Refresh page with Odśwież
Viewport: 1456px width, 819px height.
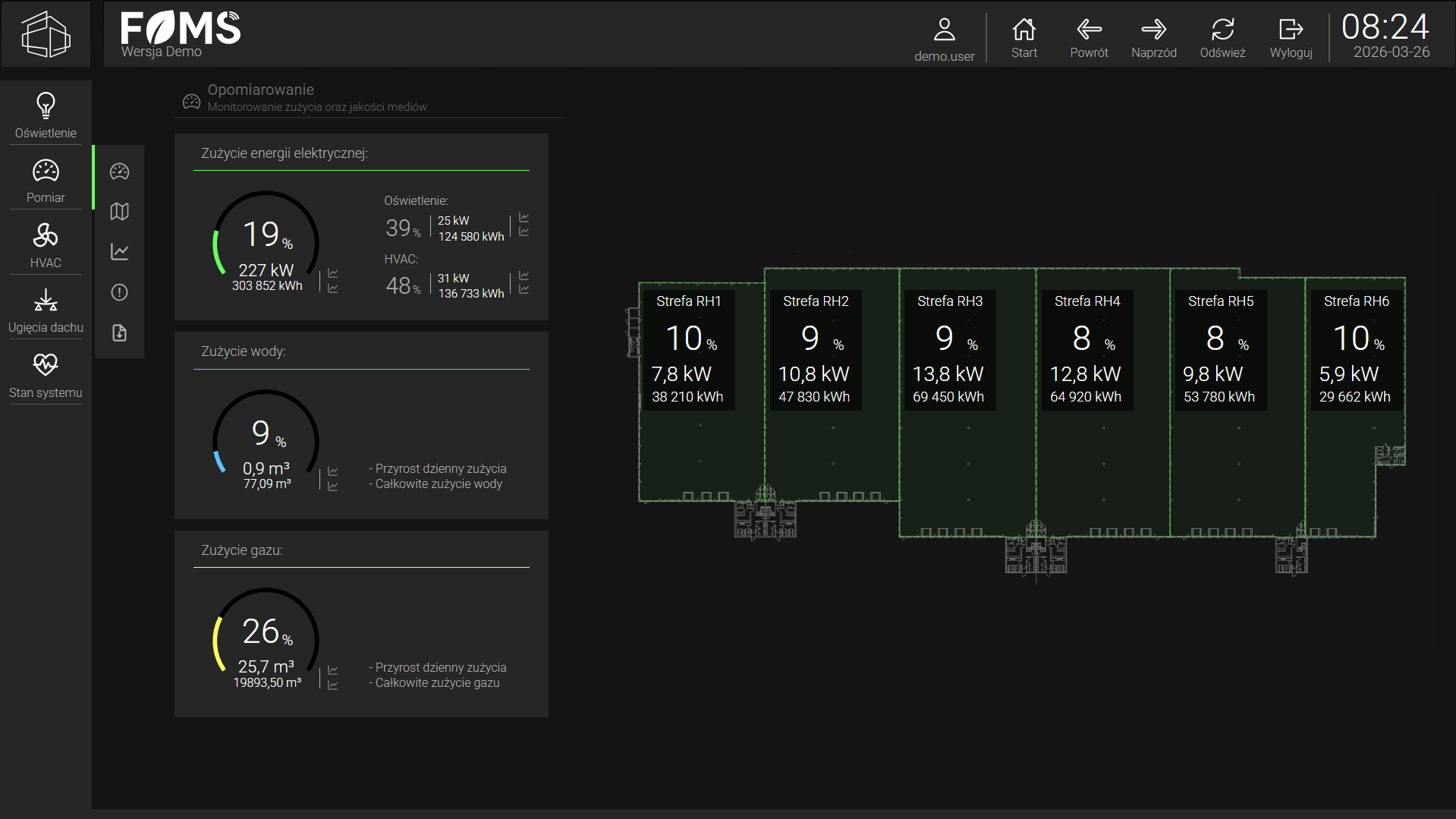(1222, 37)
